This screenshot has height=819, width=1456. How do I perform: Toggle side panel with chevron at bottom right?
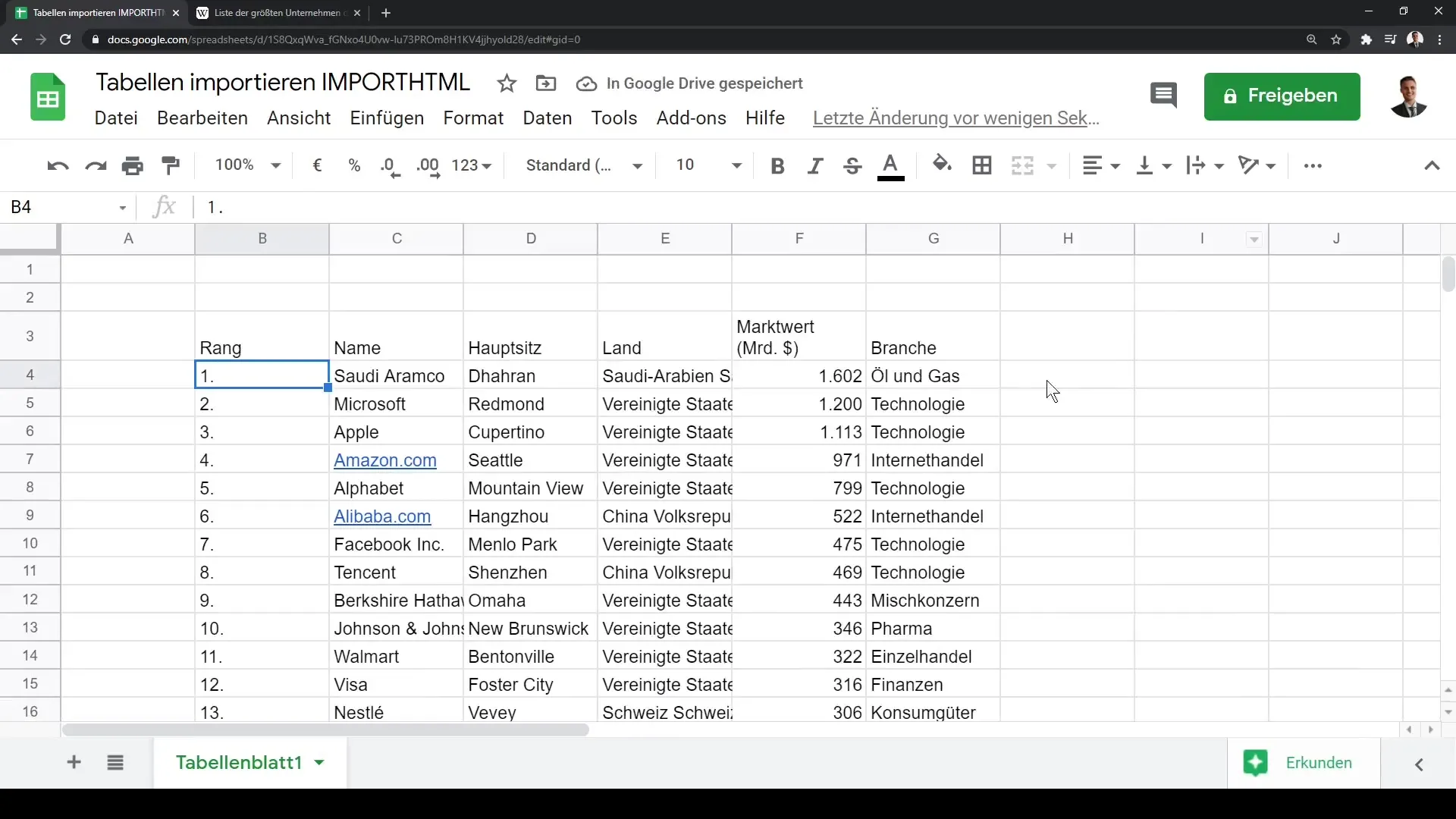coord(1419,764)
